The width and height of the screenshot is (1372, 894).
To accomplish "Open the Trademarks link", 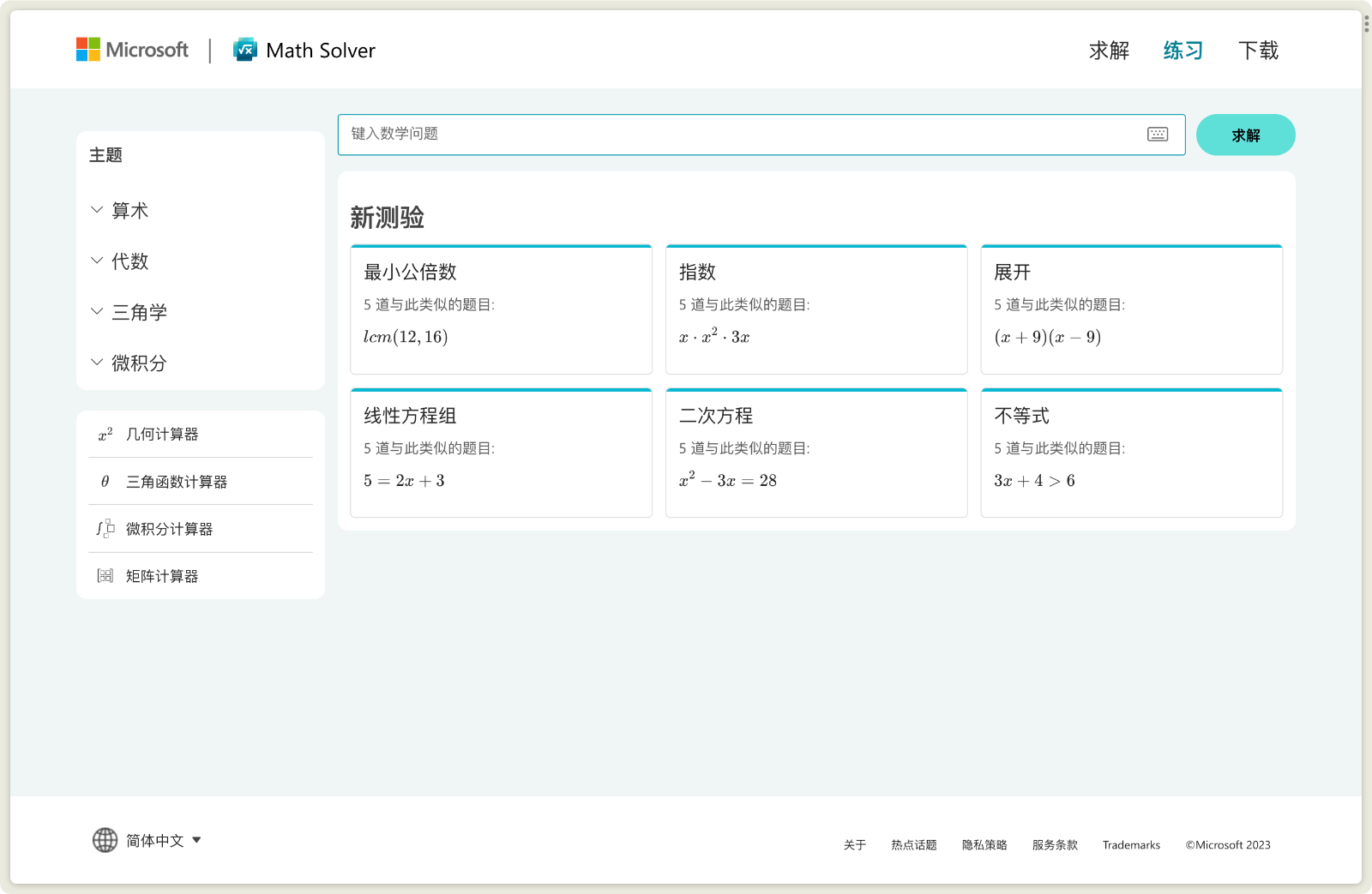I will pos(1130,844).
